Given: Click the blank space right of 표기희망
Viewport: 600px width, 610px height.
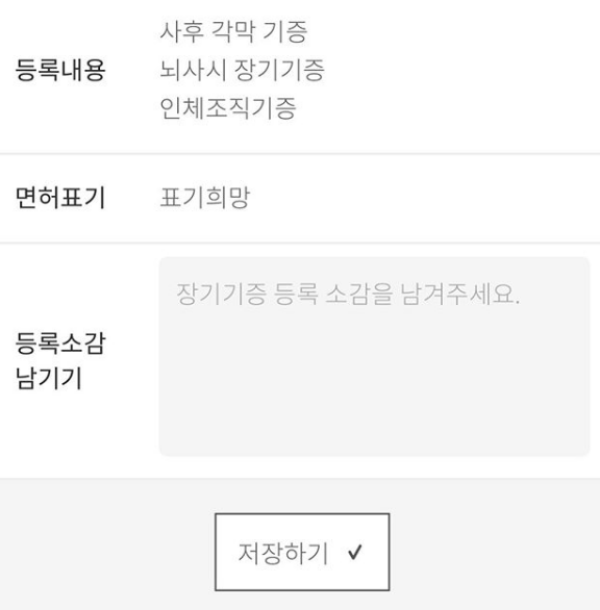Looking at the screenshot, I should click(424, 197).
